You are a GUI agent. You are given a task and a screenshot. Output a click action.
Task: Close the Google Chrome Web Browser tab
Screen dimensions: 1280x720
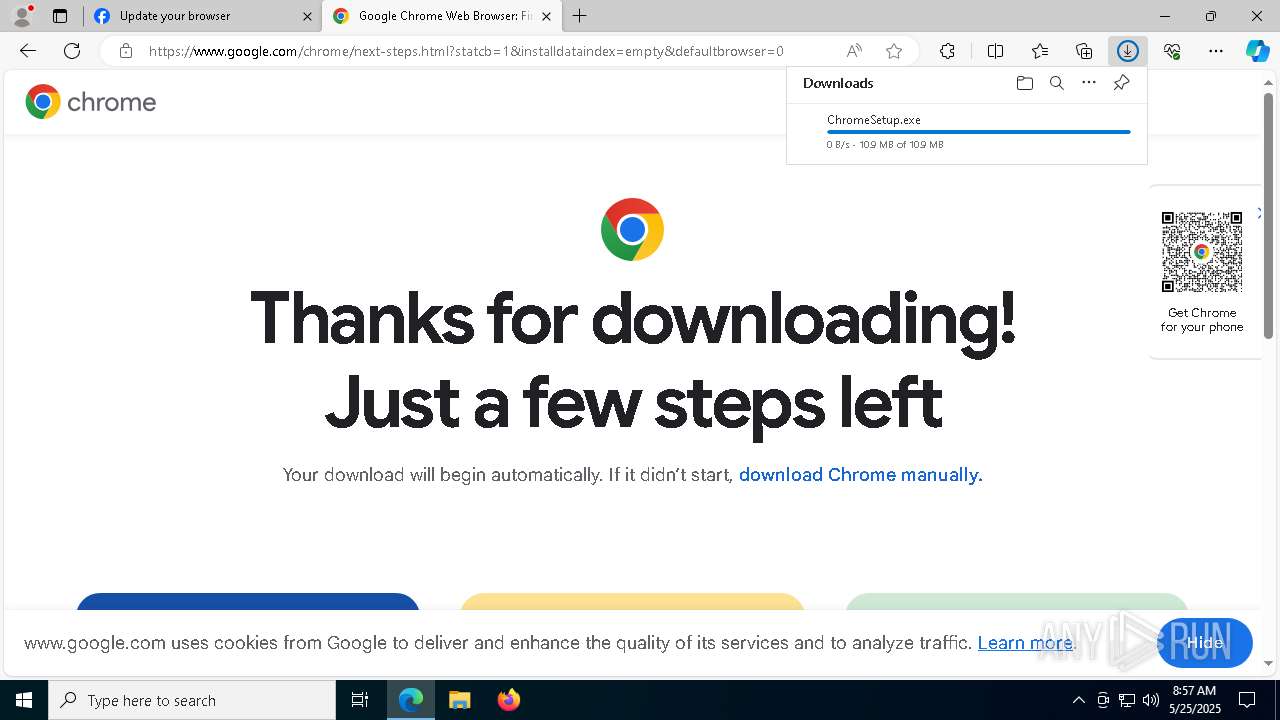point(546,16)
